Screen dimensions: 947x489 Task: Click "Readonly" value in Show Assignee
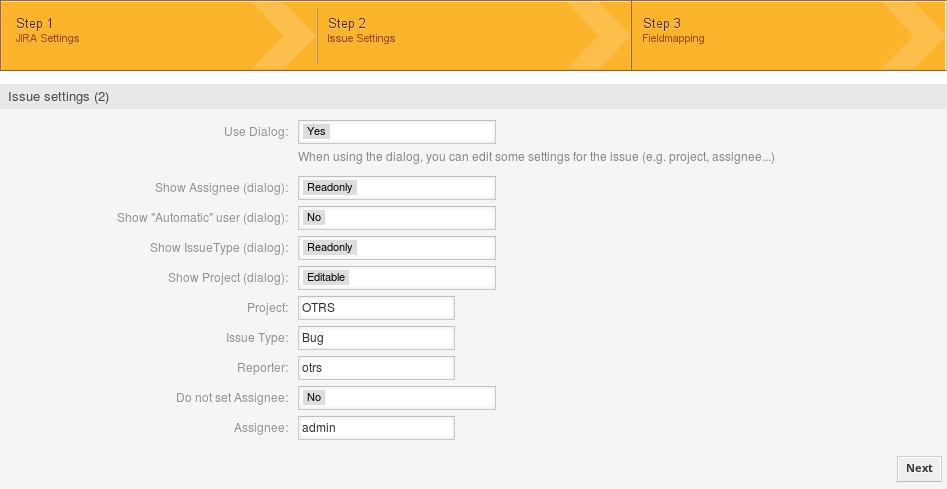[x=330, y=188]
